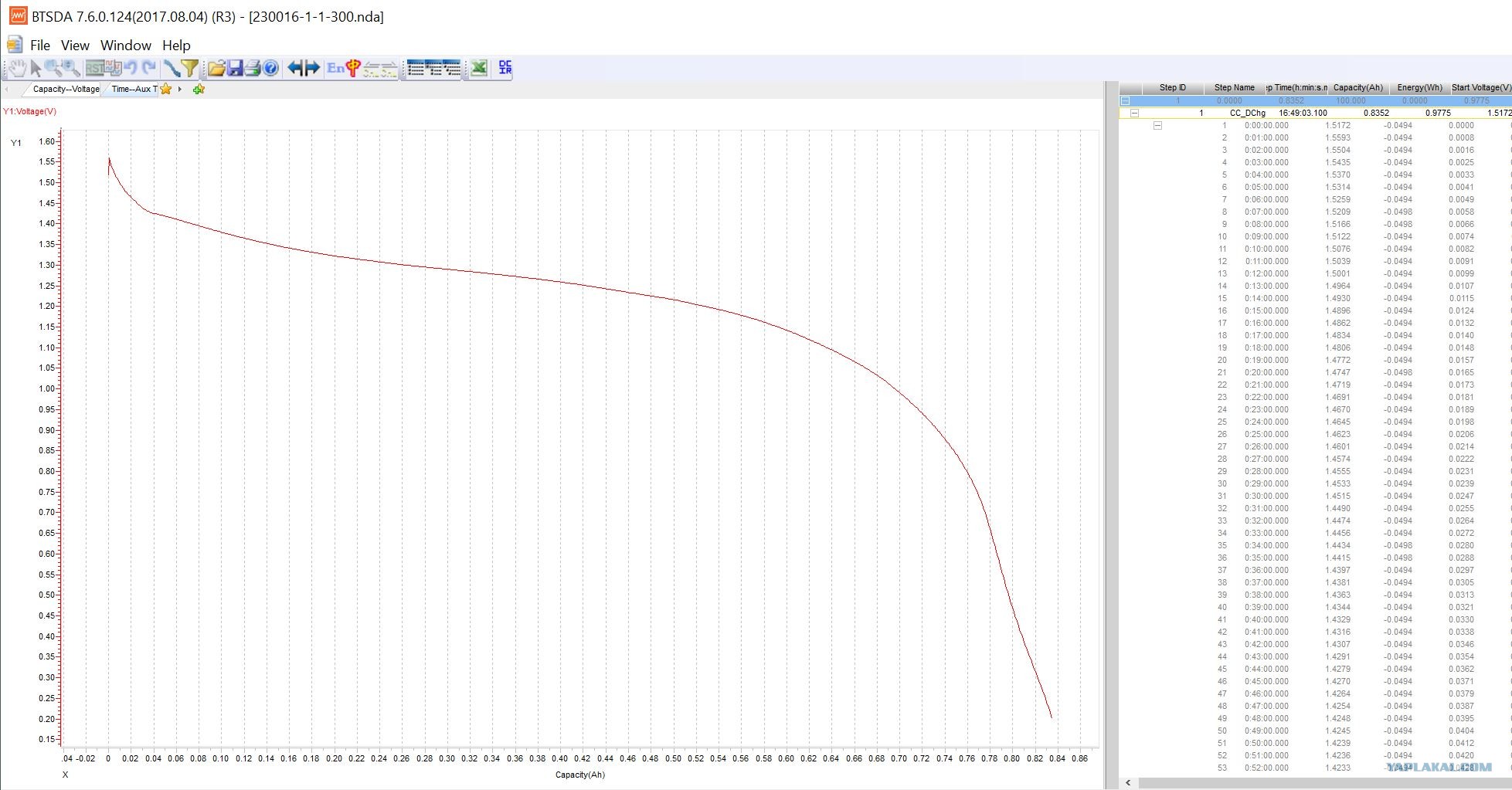Image resolution: width=1512 pixels, height=790 pixels.
Task: Select record row with time 0:30:00.000
Action: click(x=1315, y=496)
